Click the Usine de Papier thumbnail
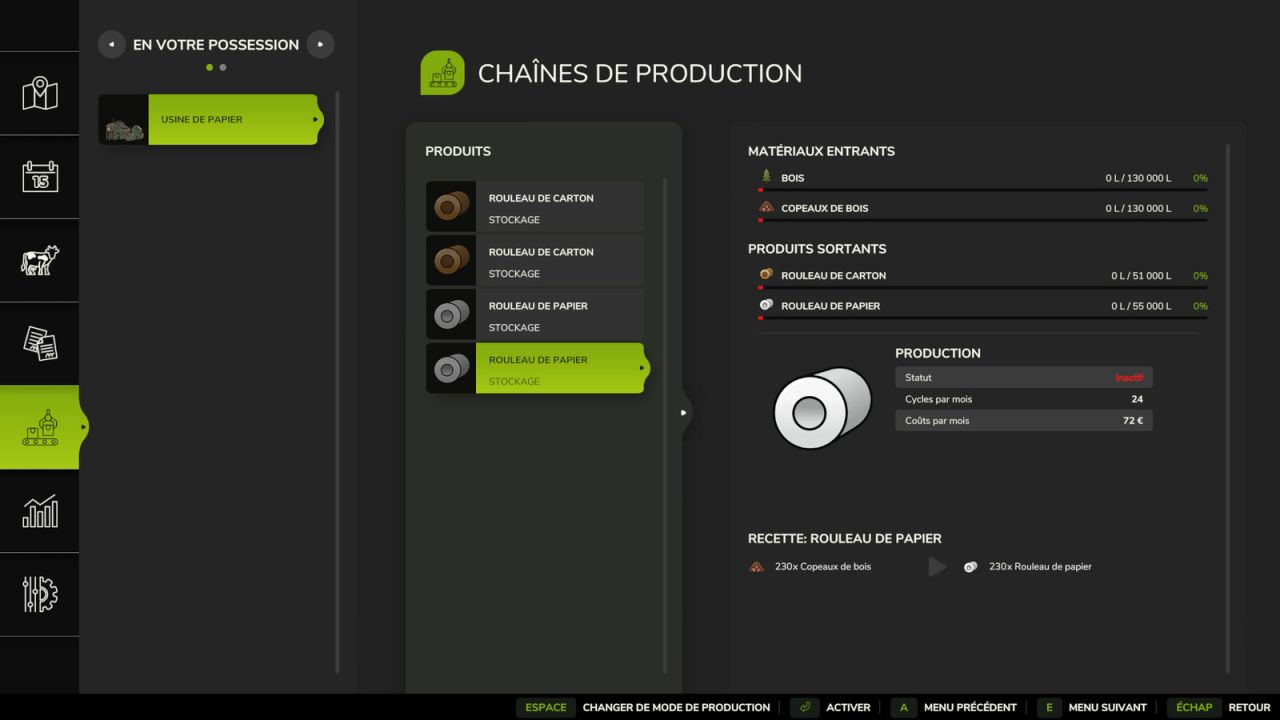This screenshot has height=720, width=1280. point(123,120)
